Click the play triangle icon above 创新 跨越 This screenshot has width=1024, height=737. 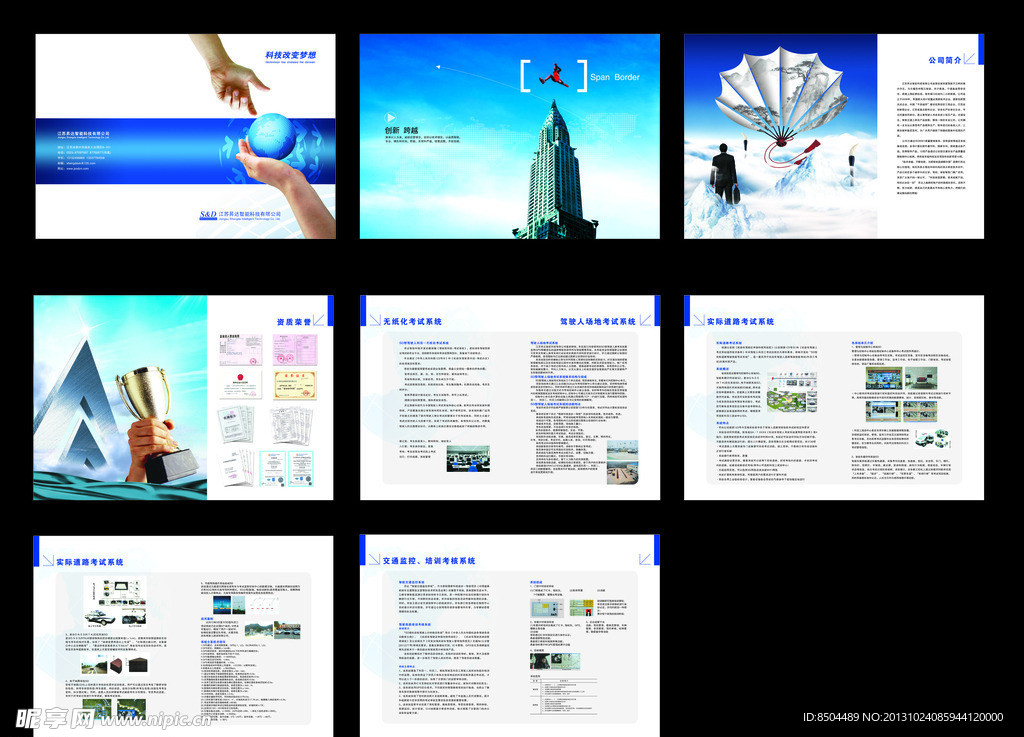tap(392, 116)
